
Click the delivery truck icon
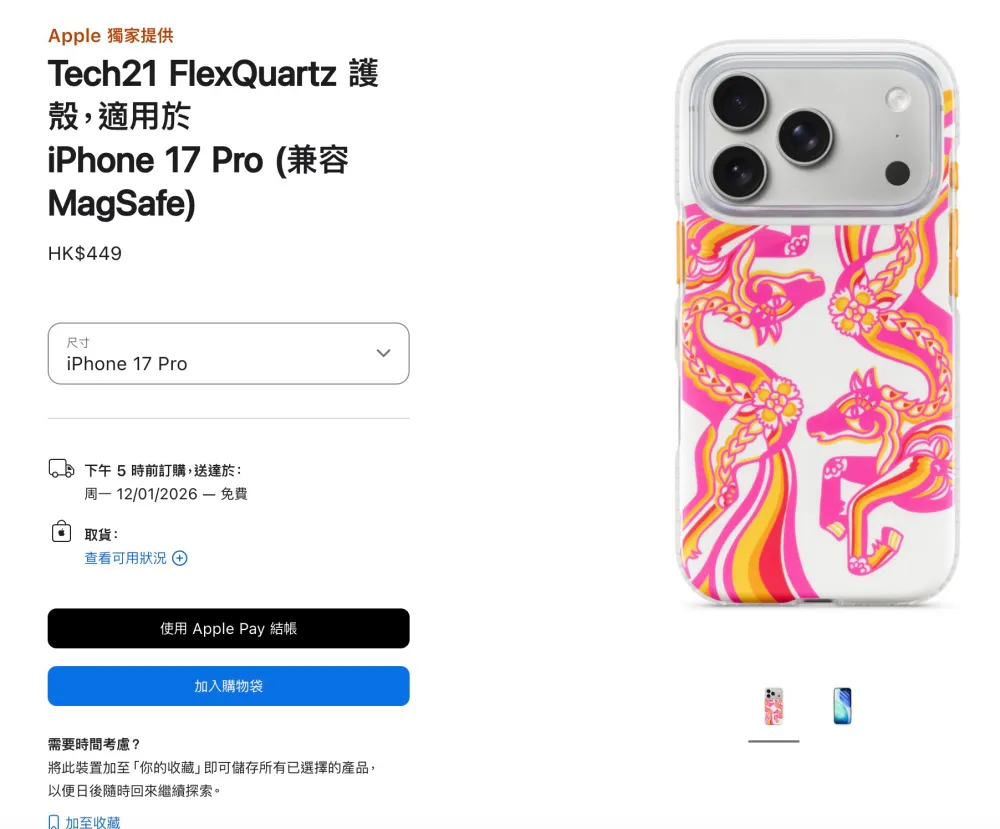tap(61, 469)
